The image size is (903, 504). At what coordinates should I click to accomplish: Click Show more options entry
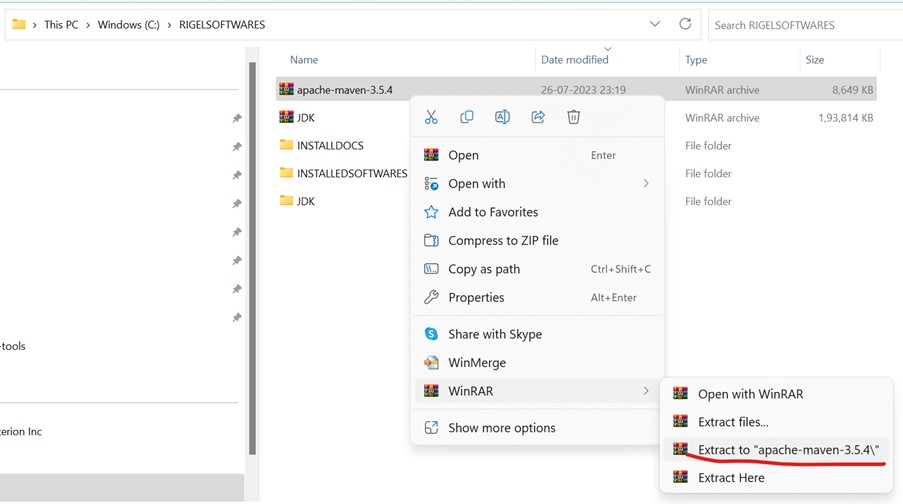point(501,428)
